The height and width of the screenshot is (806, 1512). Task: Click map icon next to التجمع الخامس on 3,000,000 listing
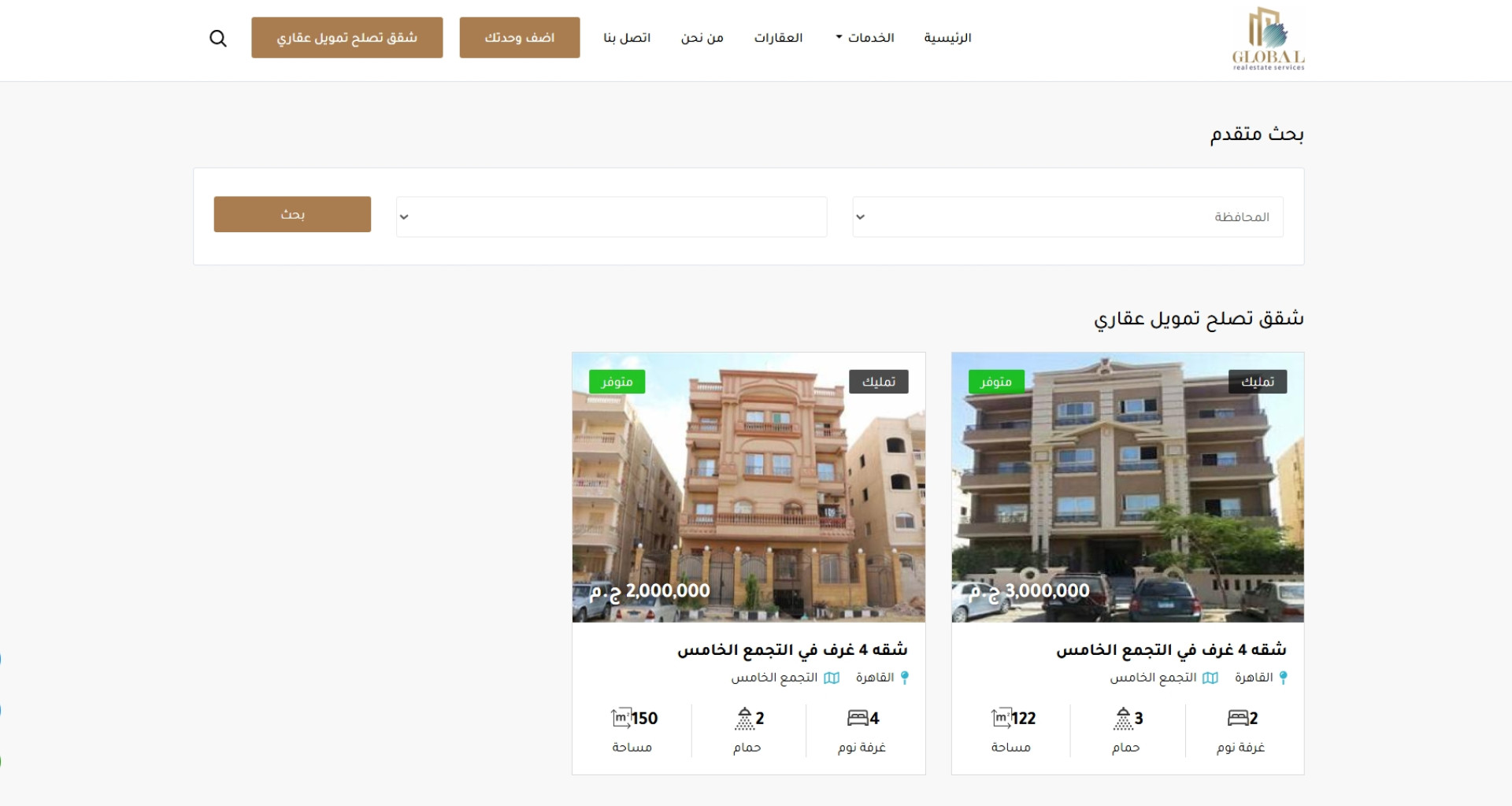pos(1210,678)
